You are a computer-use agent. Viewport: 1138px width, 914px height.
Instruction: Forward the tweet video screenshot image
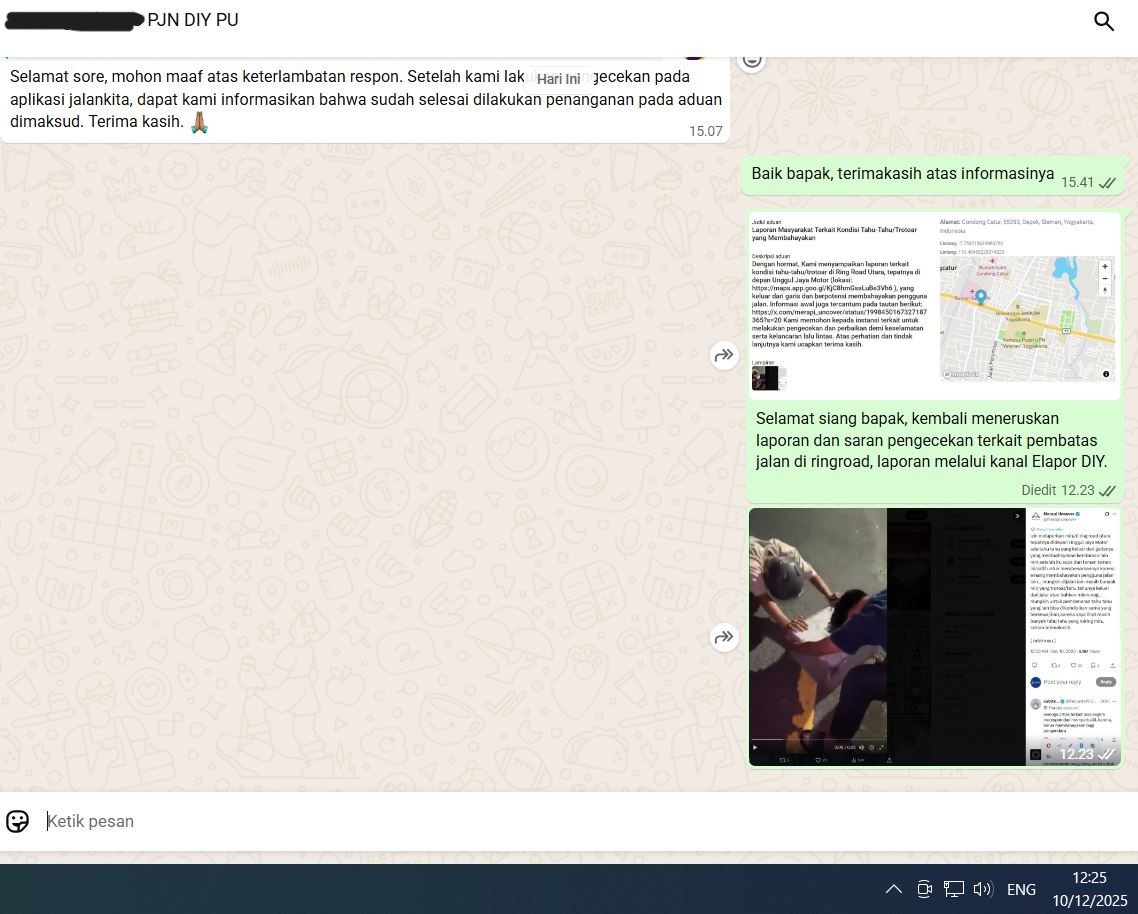[724, 637]
